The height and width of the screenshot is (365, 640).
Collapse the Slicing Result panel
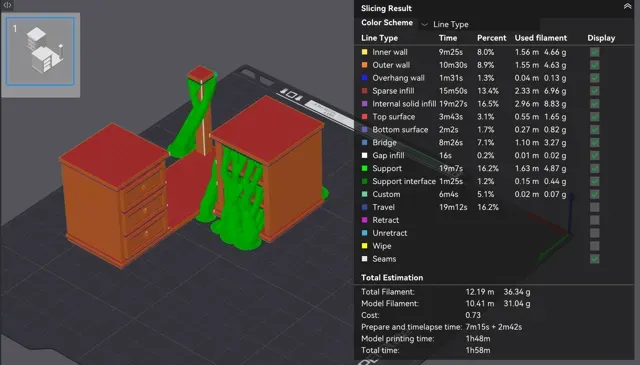point(627,6)
